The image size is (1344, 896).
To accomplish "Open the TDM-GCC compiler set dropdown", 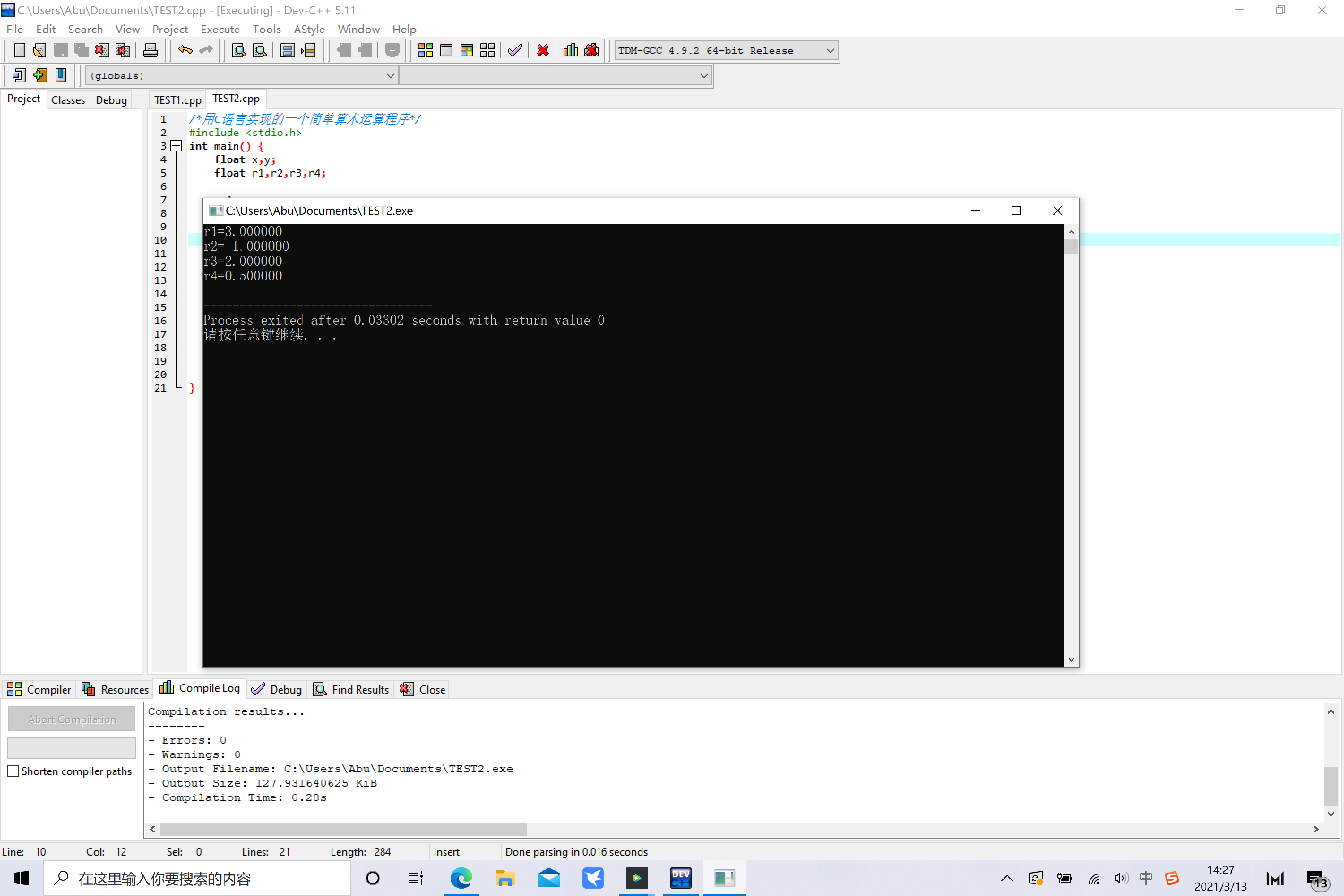I will click(x=830, y=51).
